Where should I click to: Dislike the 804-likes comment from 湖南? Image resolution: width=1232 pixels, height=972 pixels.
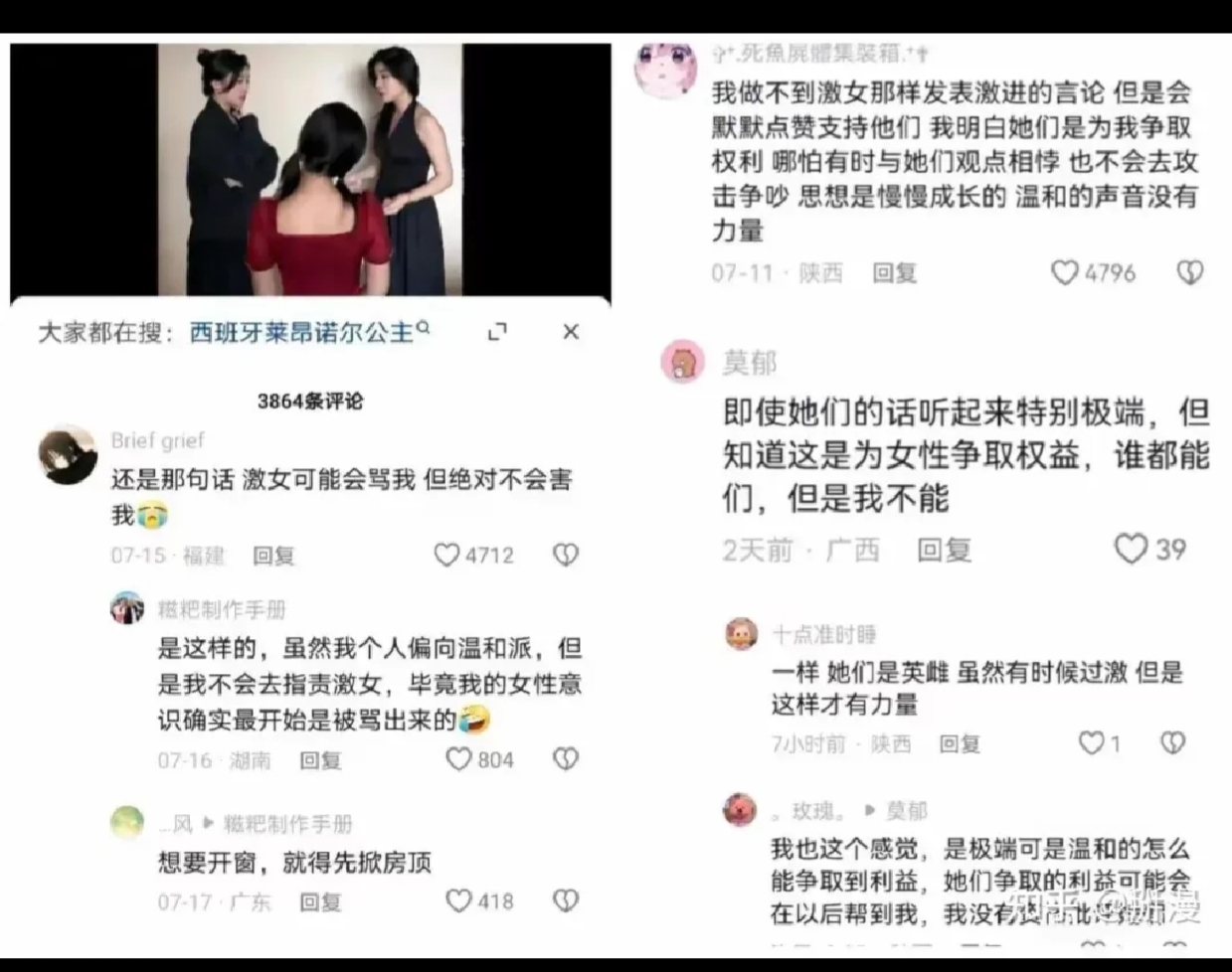click(566, 759)
